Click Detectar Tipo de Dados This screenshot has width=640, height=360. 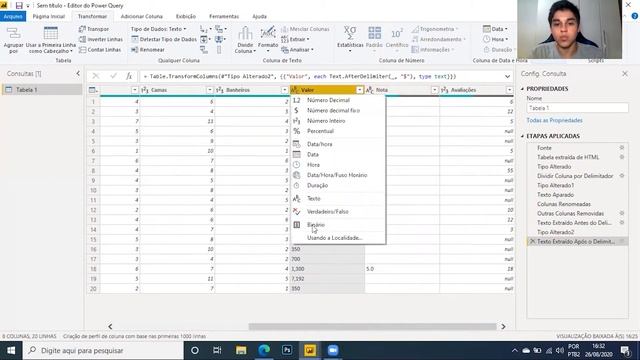pos(164,39)
